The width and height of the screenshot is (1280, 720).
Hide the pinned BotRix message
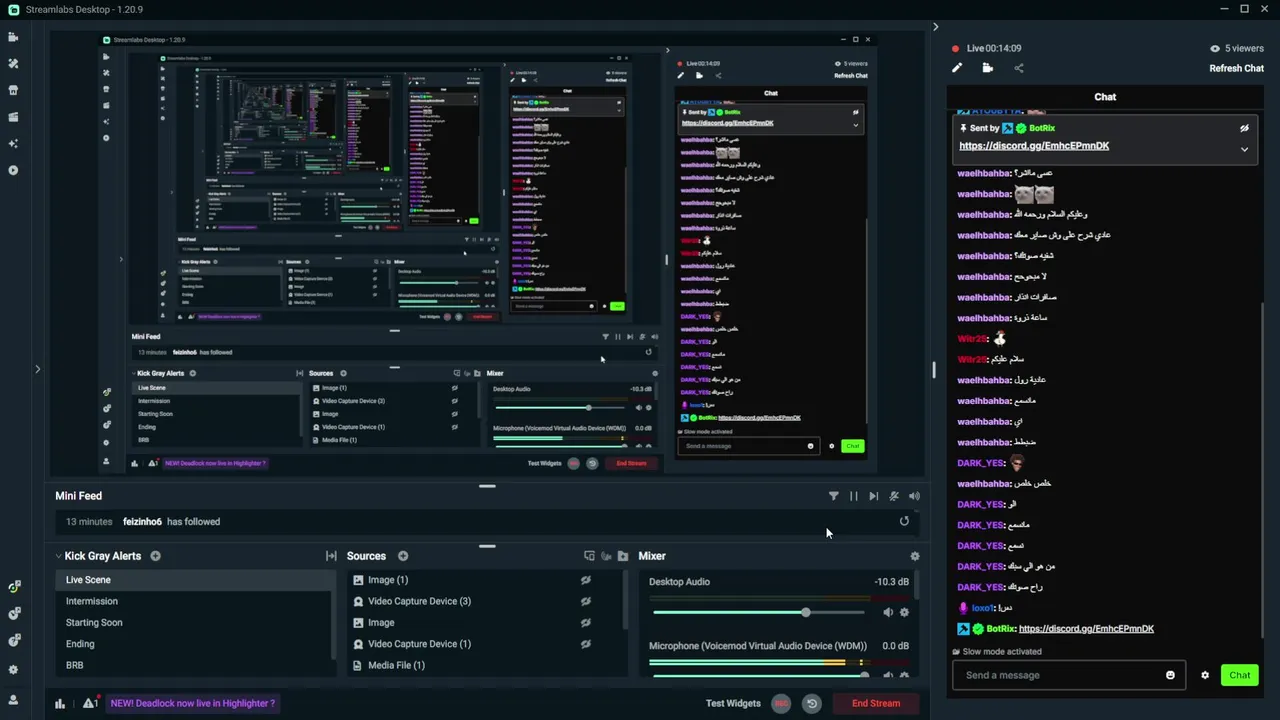click(x=1244, y=128)
